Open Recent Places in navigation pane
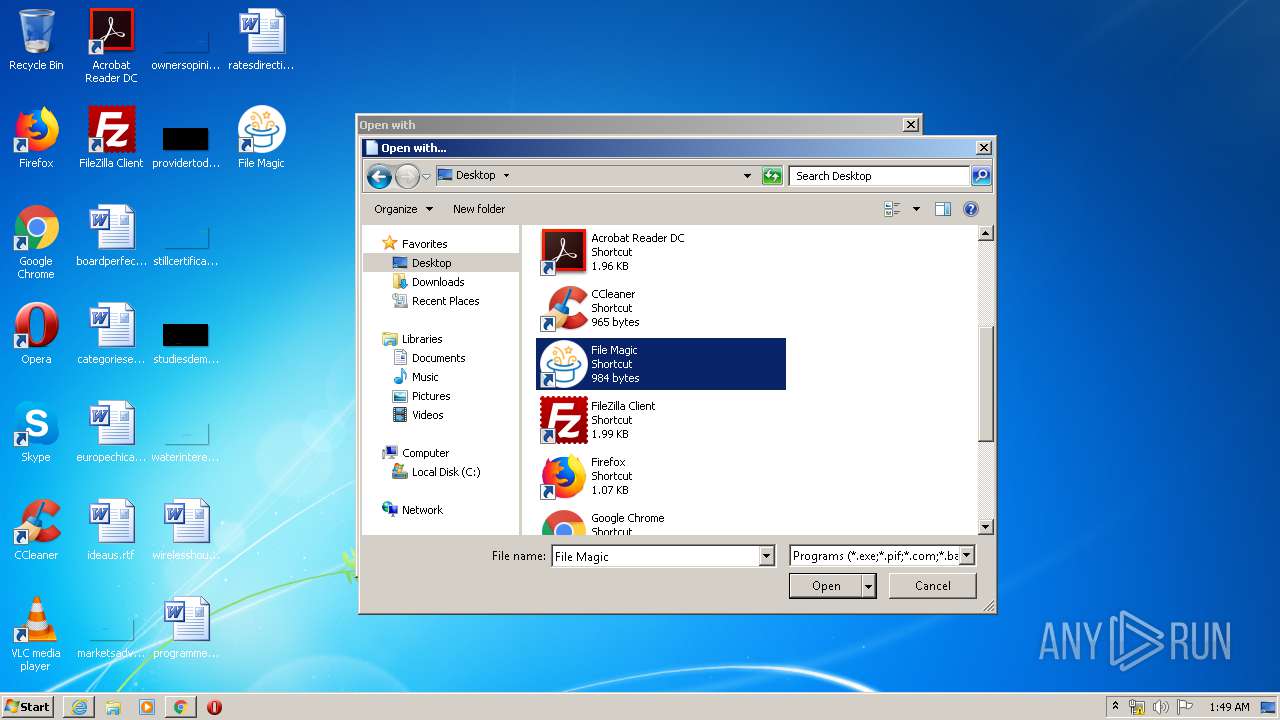The width and height of the screenshot is (1280, 720). (x=445, y=301)
